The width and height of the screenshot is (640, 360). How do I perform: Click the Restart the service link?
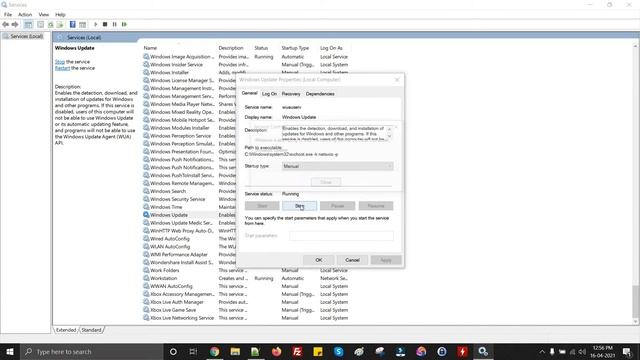point(62,68)
